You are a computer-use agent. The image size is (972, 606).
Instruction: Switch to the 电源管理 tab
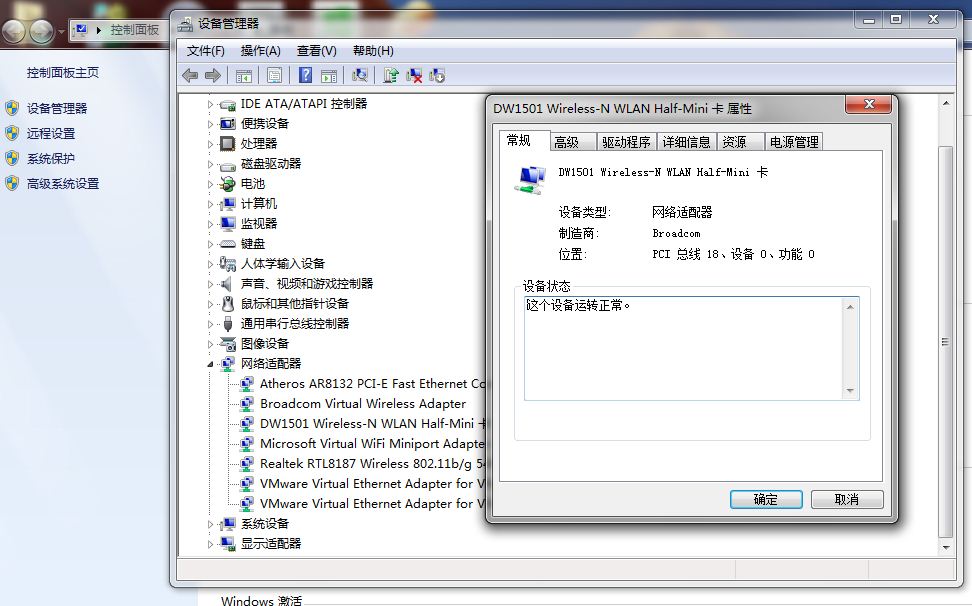click(794, 142)
